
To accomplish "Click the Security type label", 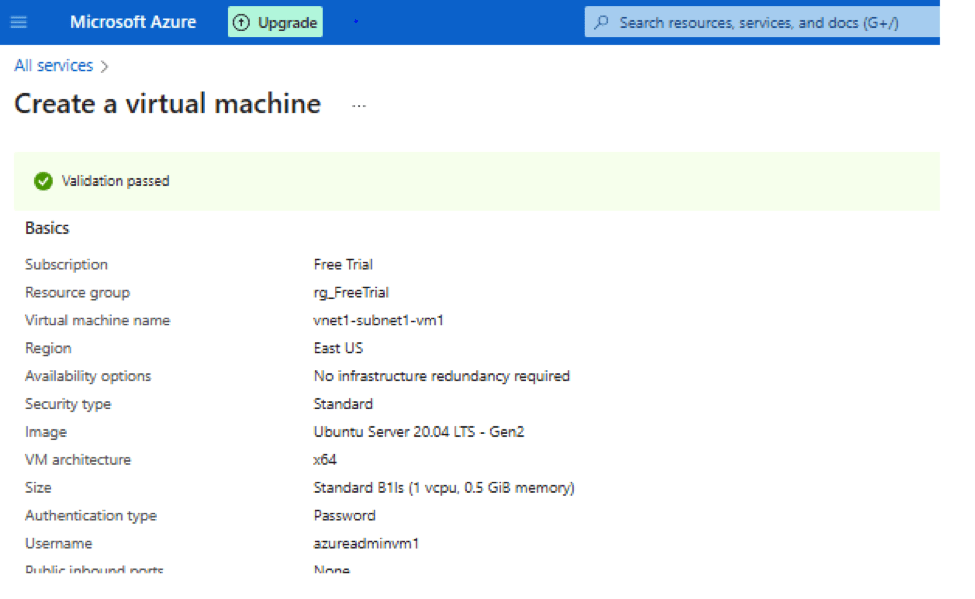I will pyautogui.click(x=68, y=404).
